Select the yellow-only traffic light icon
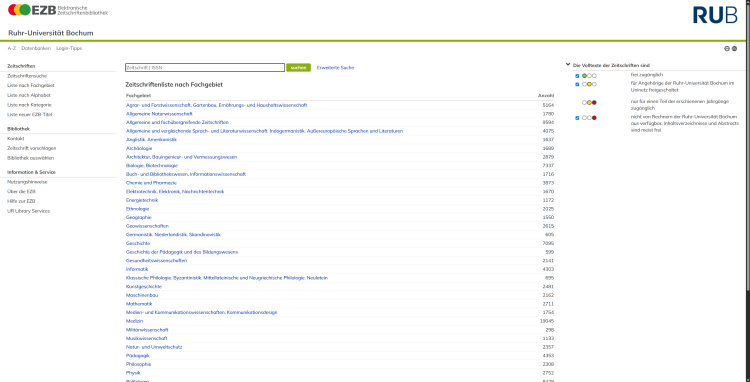The height and width of the screenshot is (382, 750). 589,84
